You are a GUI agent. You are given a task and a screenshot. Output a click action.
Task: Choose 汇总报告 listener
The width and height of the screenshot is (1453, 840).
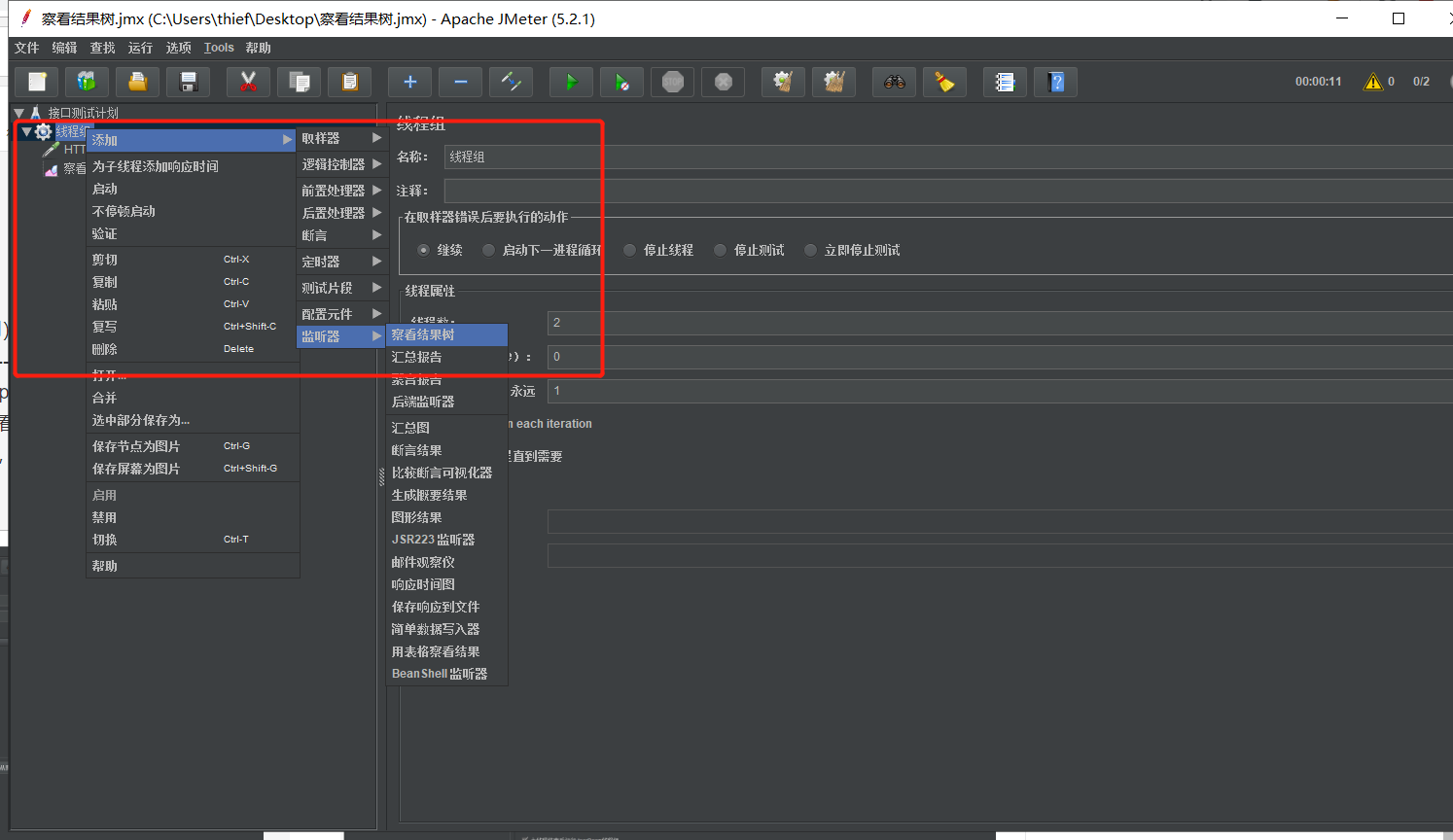pyautogui.click(x=447, y=357)
